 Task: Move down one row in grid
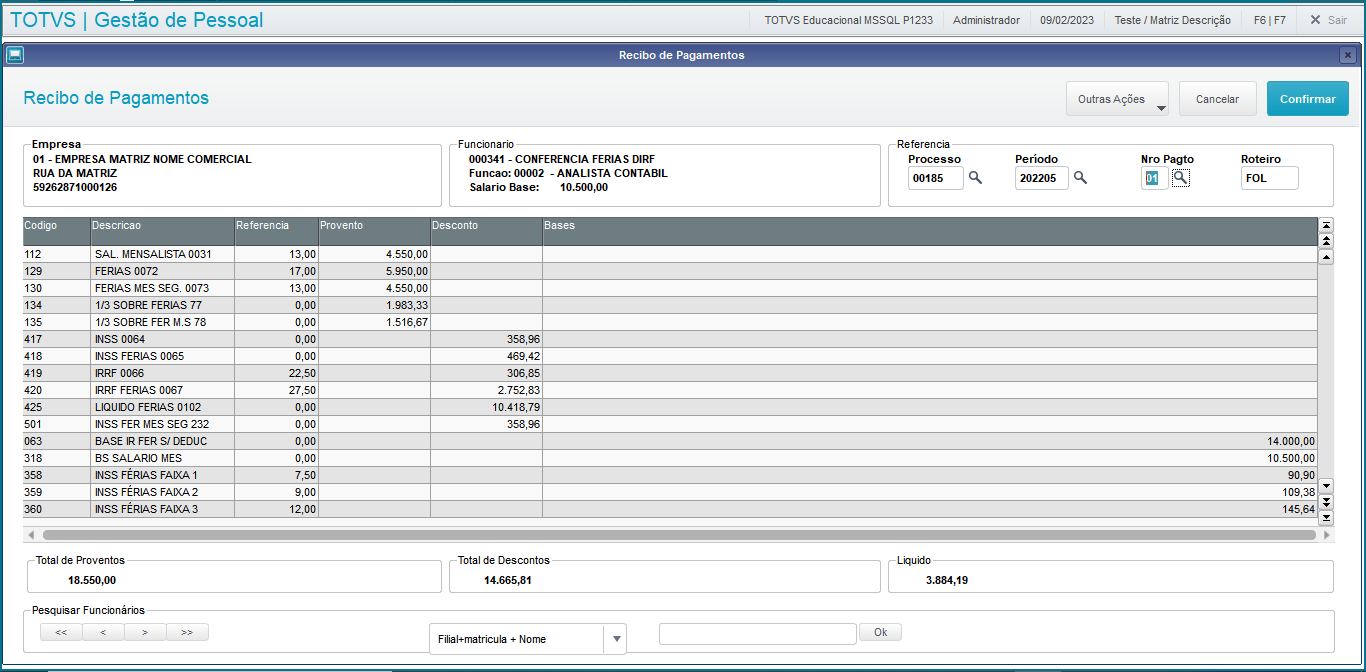click(1327, 485)
